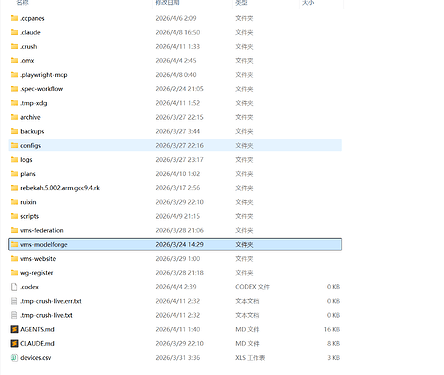Select the .ccpanes file name
Image resolution: width=444 pixels, height=375 pixels.
[x=32, y=18]
